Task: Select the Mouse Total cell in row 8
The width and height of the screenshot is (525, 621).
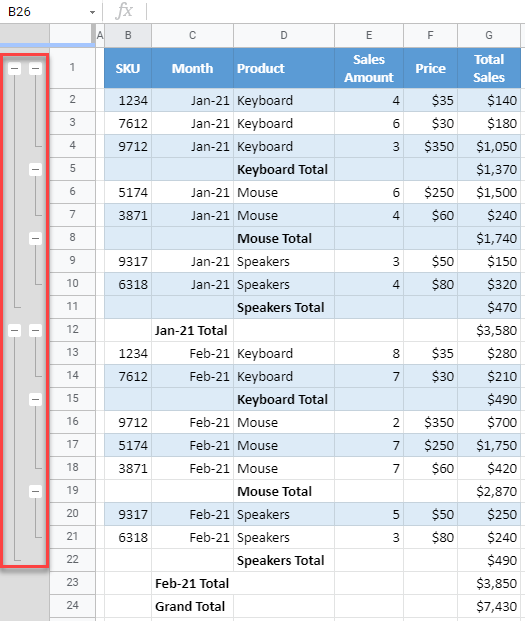Action: tap(284, 238)
